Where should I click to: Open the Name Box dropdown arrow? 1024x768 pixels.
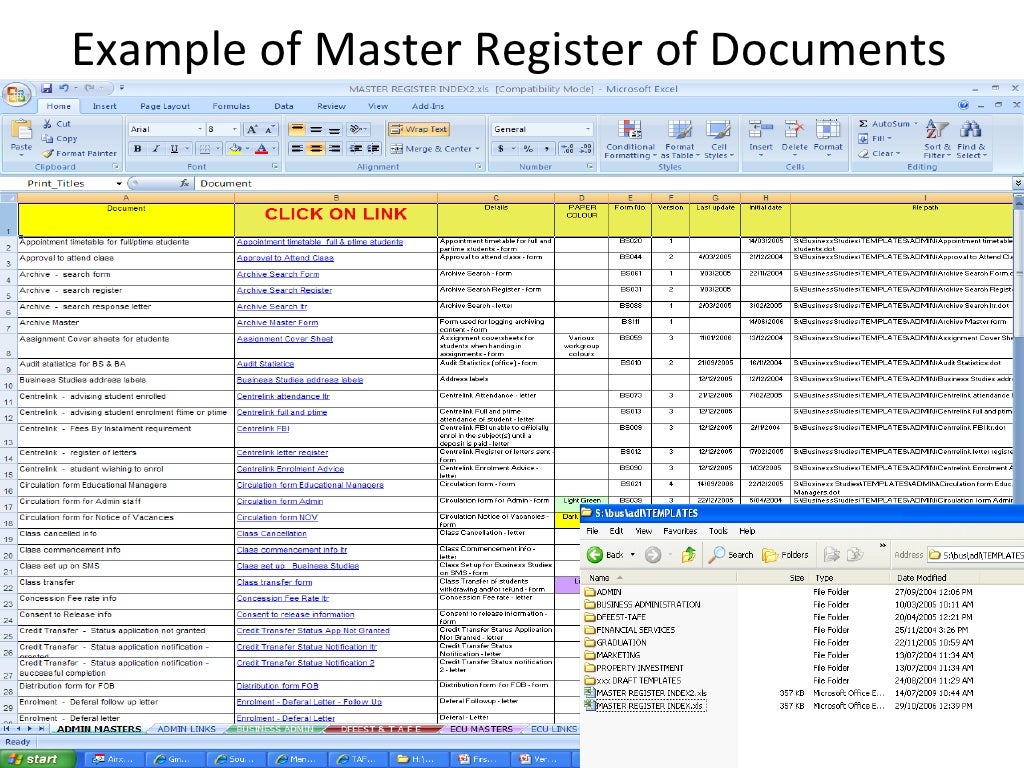click(x=119, y=184)
